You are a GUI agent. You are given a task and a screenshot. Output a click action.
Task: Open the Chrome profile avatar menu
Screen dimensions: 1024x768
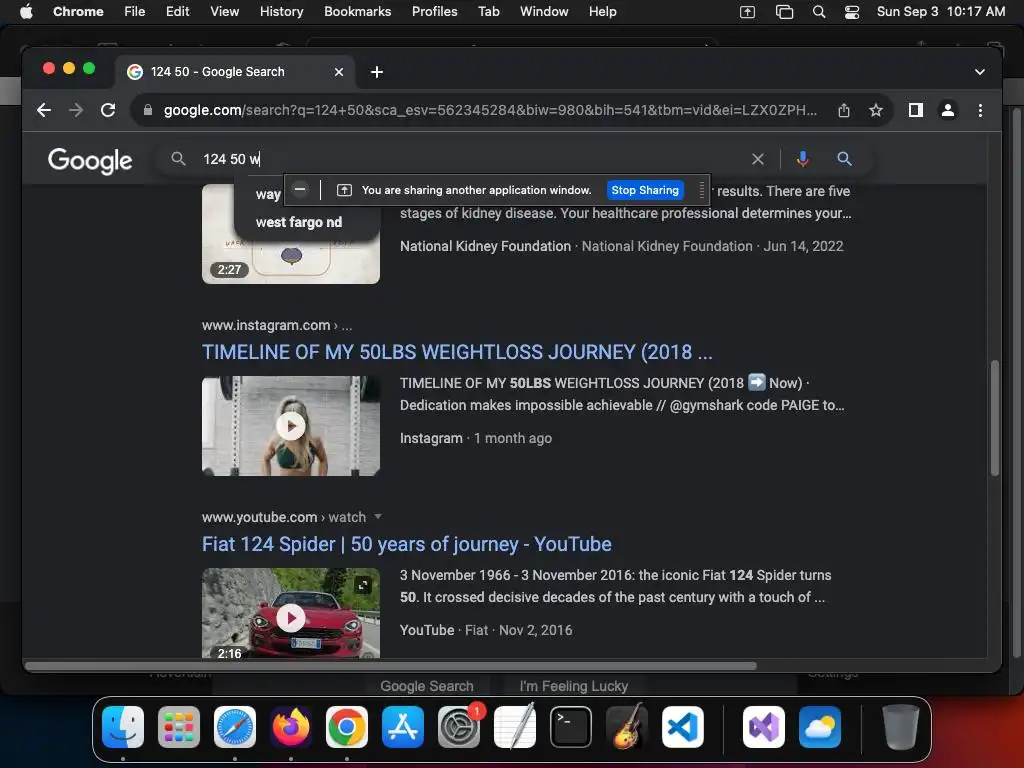pyautogui.click(x=948, y=110)
